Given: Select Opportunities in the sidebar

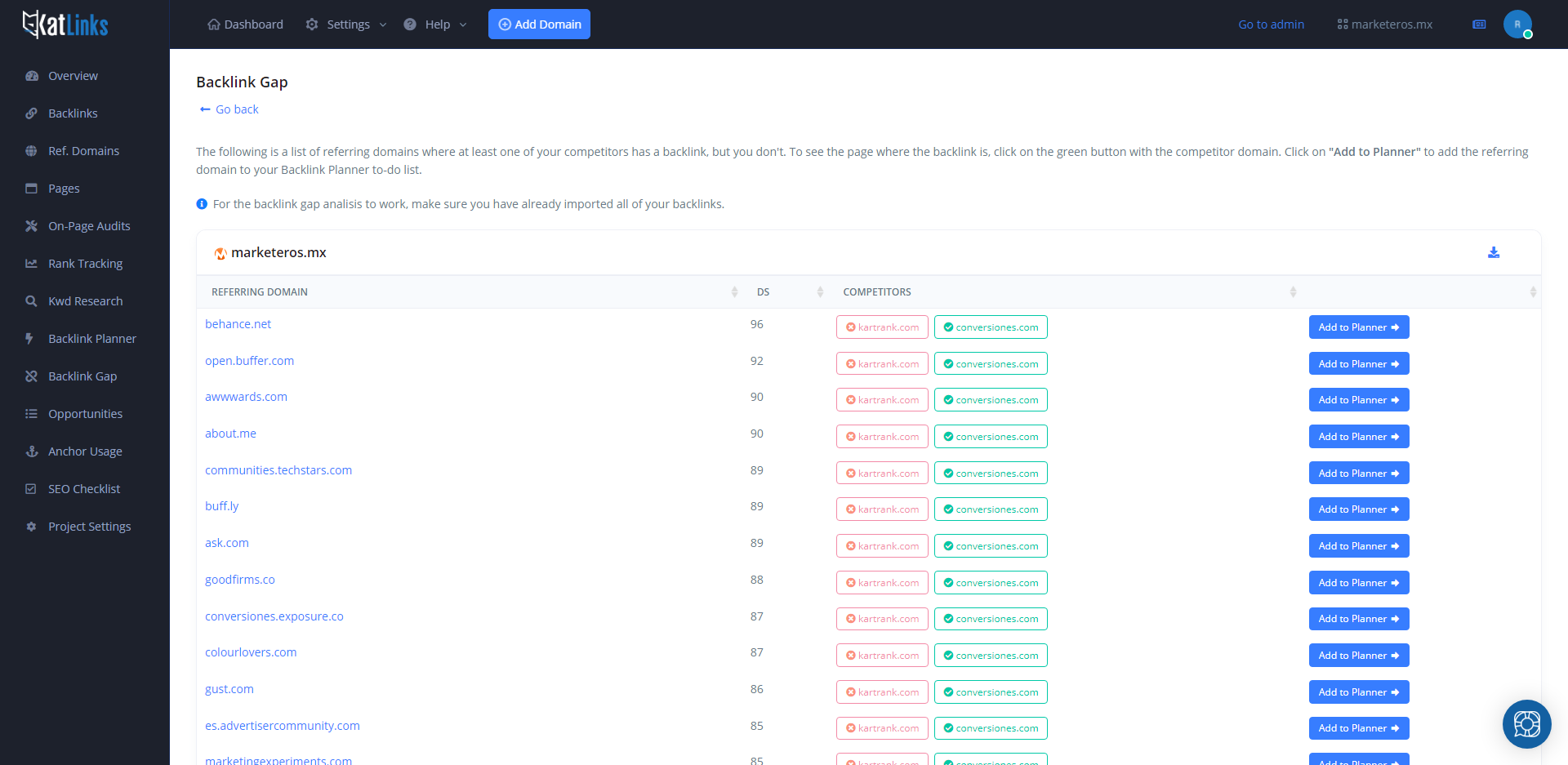Looking at the screenshot, I should pos(85,414).
